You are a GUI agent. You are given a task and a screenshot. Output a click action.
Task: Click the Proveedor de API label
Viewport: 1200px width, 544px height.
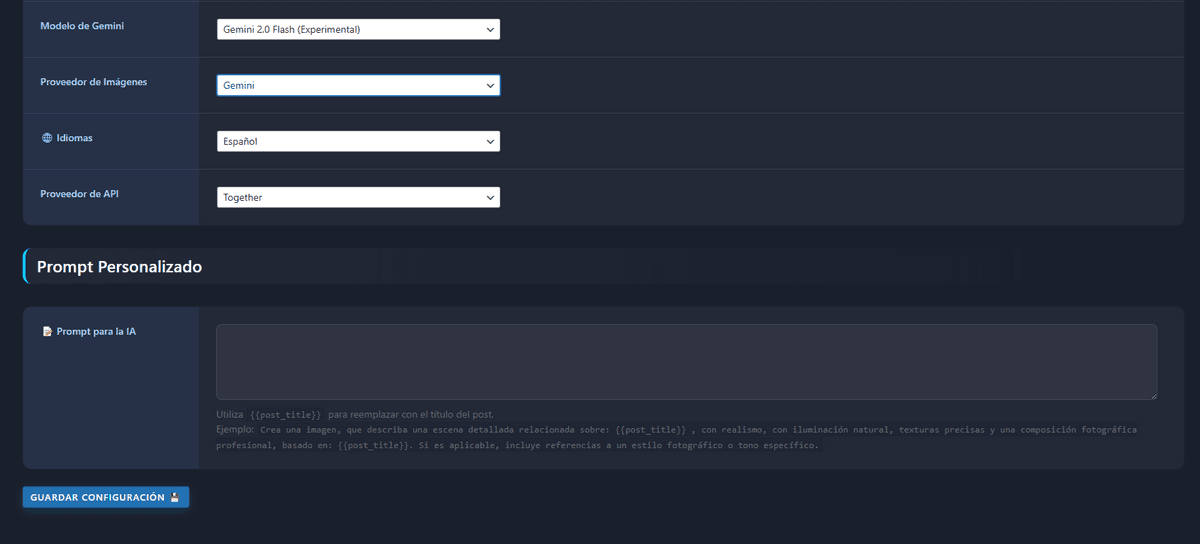pos(79,194)
